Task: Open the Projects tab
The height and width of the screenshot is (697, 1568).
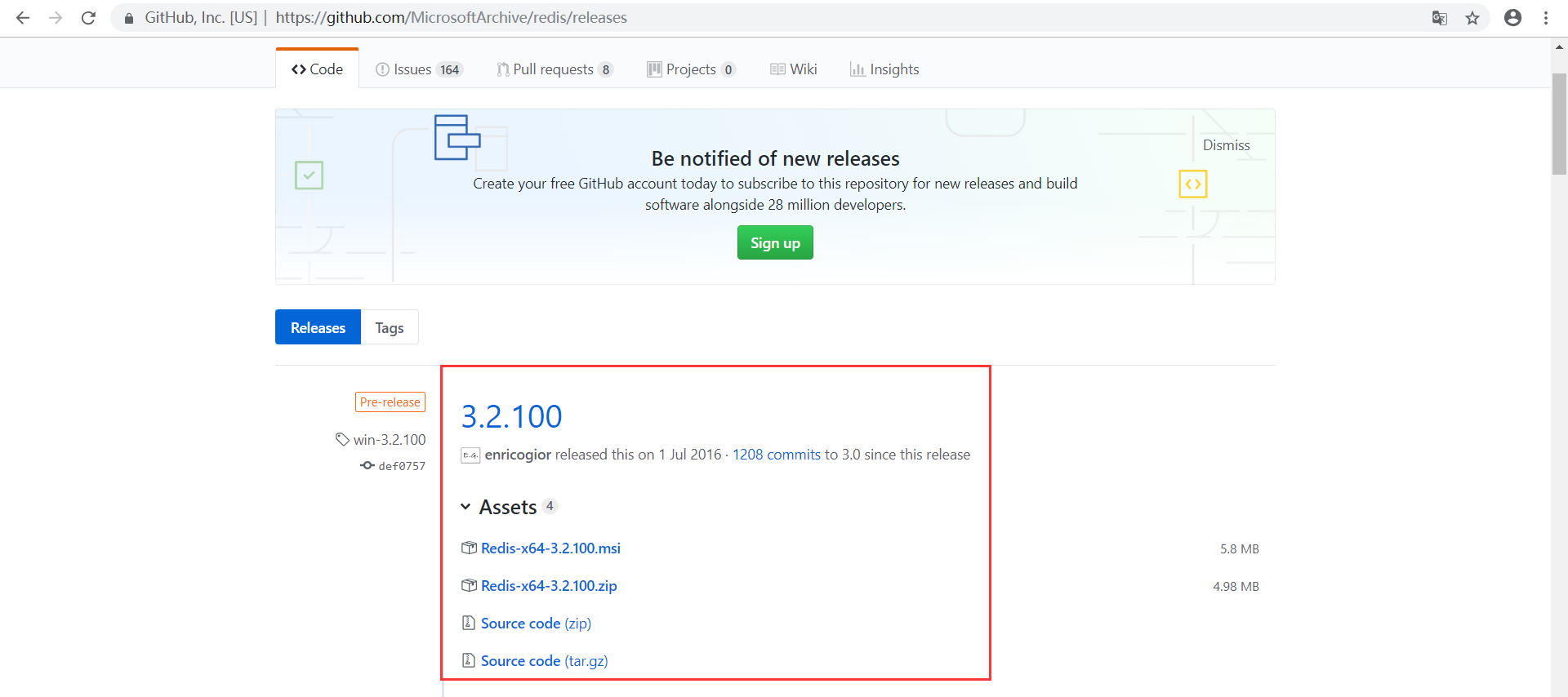Action: [x=691, y=69]
